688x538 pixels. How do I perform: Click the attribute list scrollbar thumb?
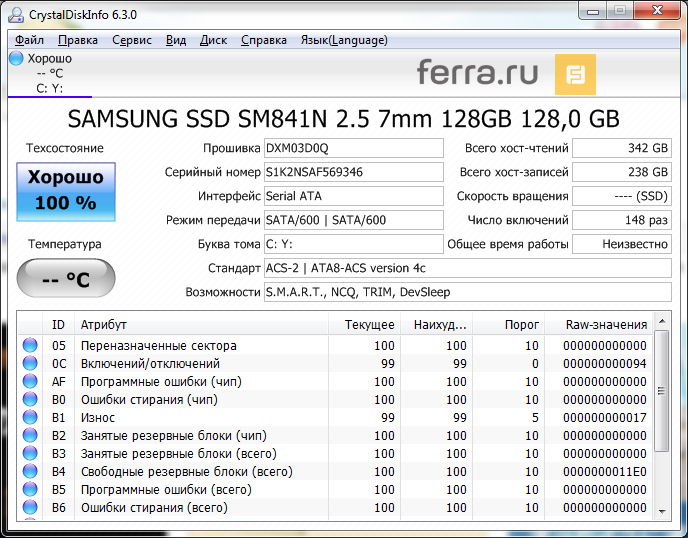click(662, 391)
